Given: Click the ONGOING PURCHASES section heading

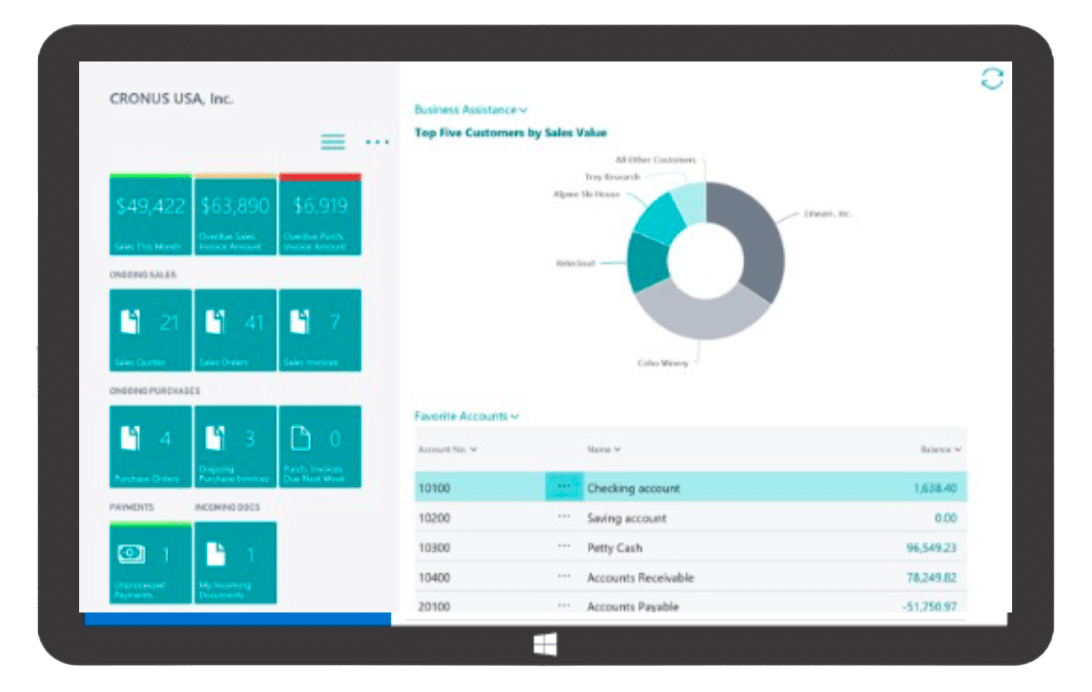Looking at the screenshot, I should [x=155, y=391].
